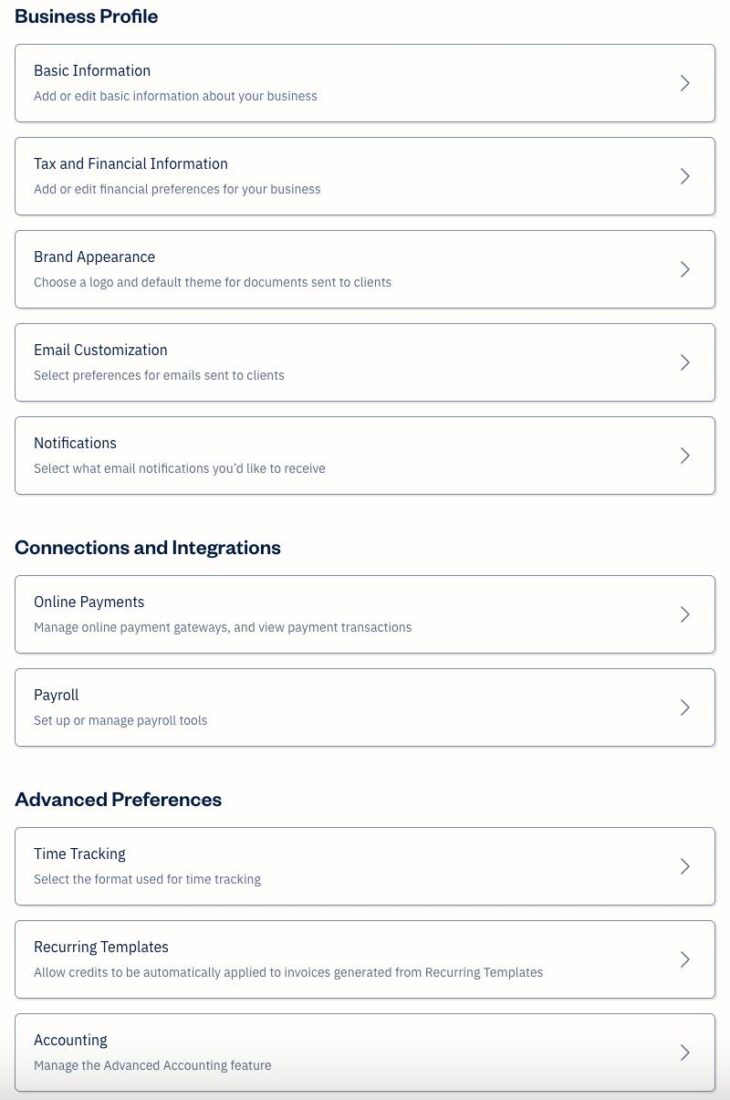
Task: Expand the Online Payments chevron
Action: coord(686,614)
